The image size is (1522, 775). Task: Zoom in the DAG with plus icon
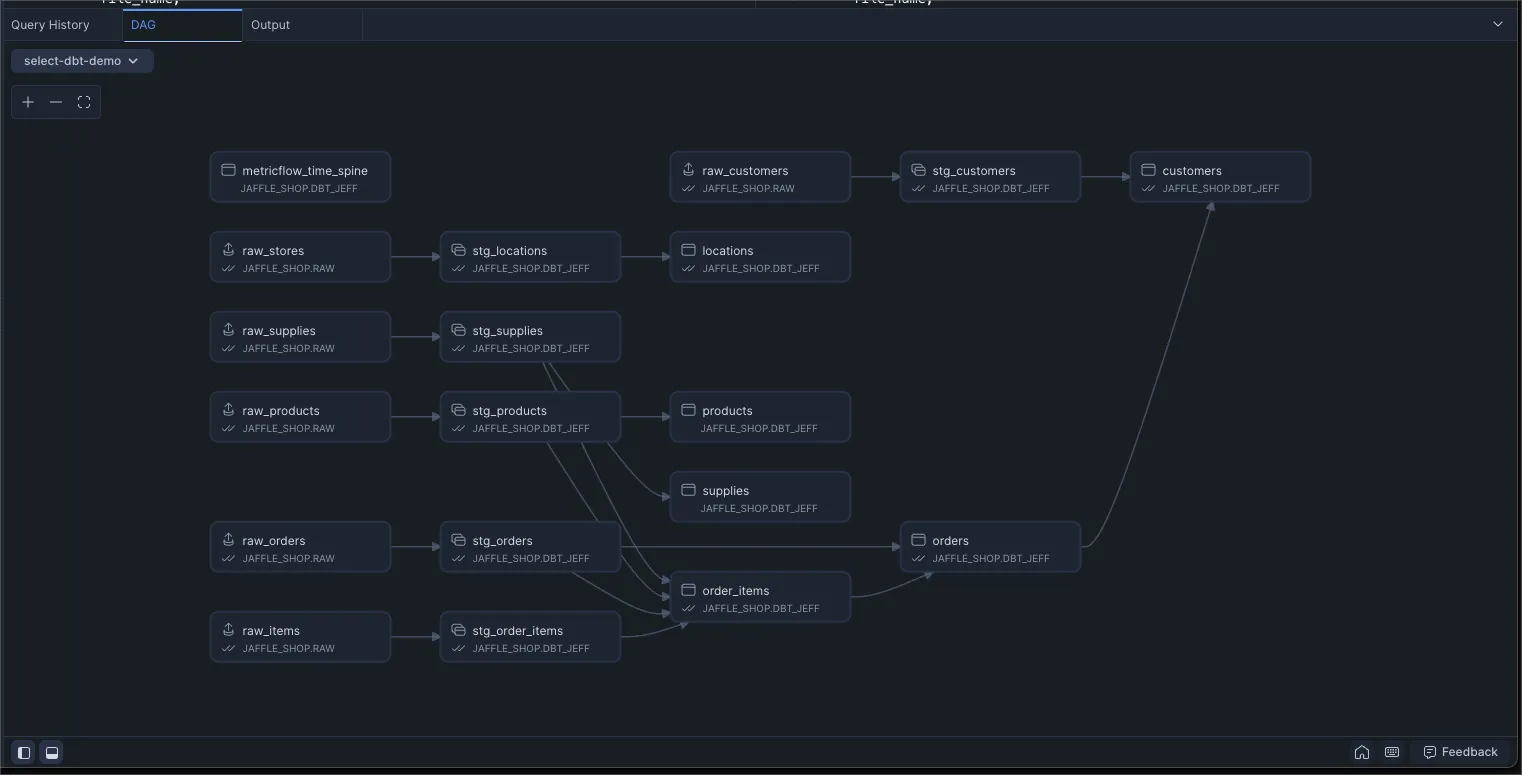(x=28, y=102)
